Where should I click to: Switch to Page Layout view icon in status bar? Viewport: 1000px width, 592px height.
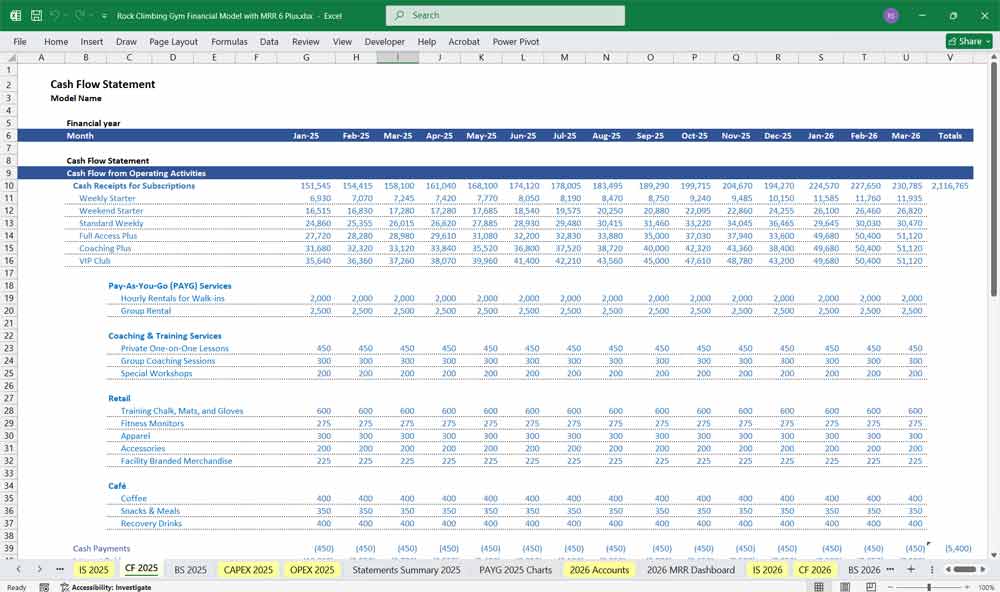point(845,586)
